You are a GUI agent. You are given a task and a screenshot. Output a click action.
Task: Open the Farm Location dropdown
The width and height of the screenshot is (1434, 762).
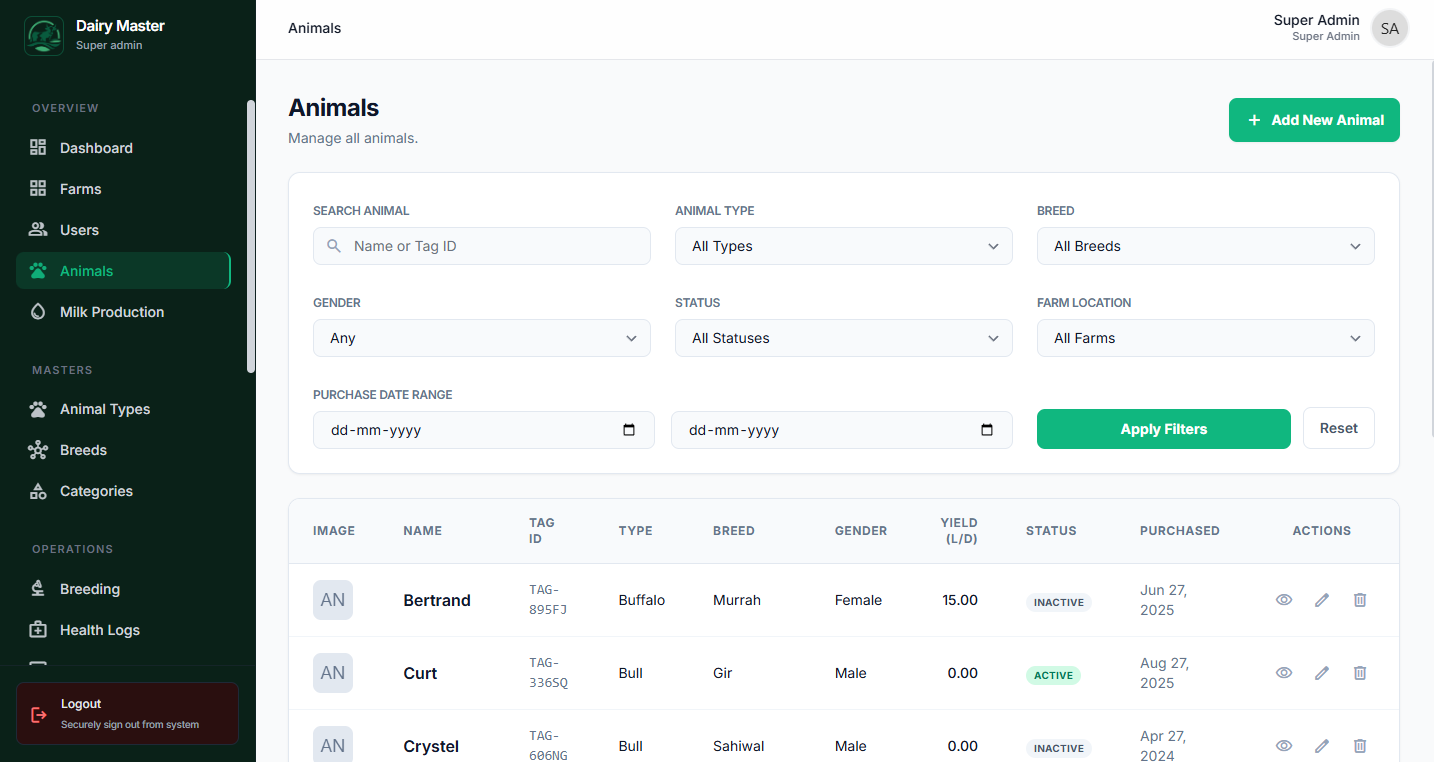pos(1205,338)
